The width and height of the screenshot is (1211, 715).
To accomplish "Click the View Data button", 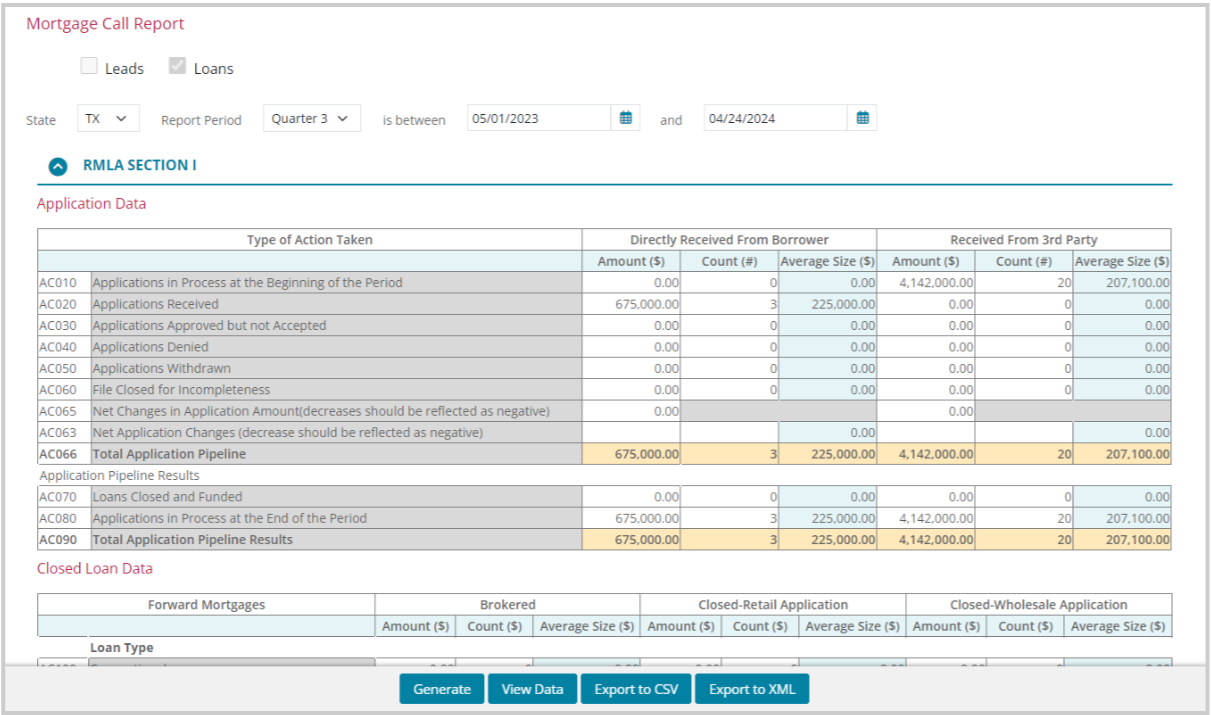I will pyautogui.click(x=532, y=689).
